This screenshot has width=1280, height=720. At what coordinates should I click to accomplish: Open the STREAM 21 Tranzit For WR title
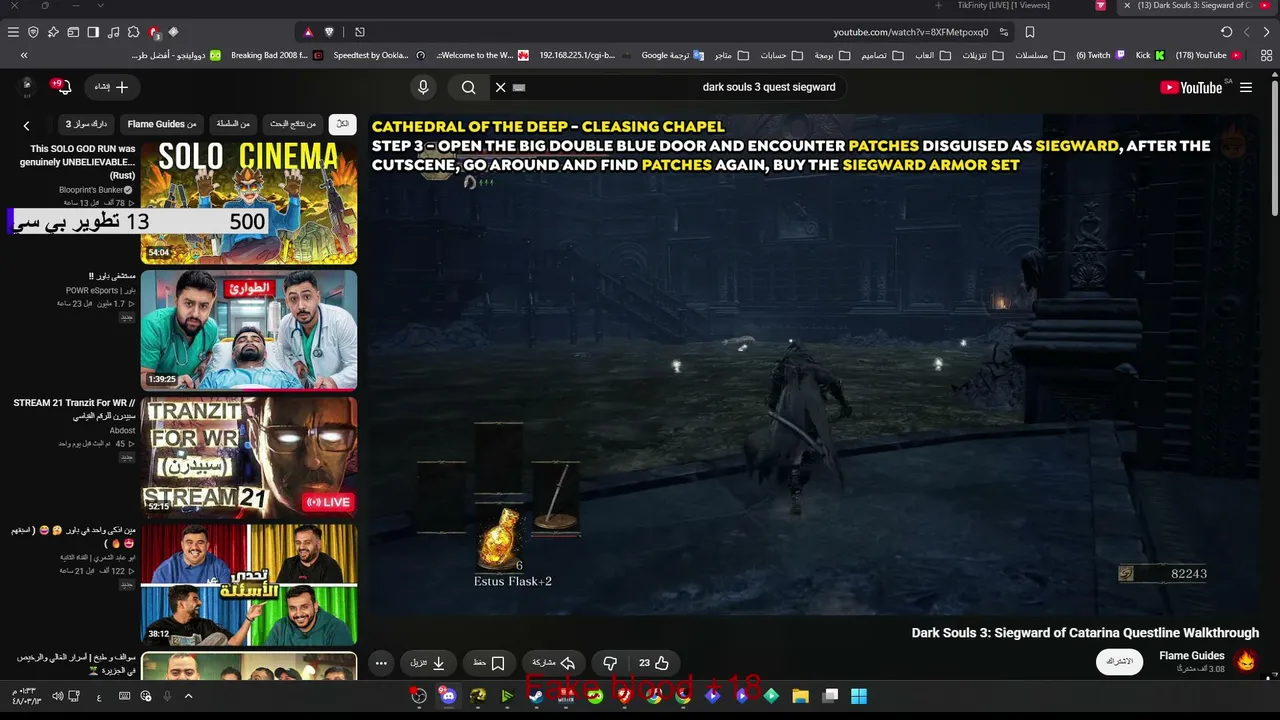pos(74,409)
